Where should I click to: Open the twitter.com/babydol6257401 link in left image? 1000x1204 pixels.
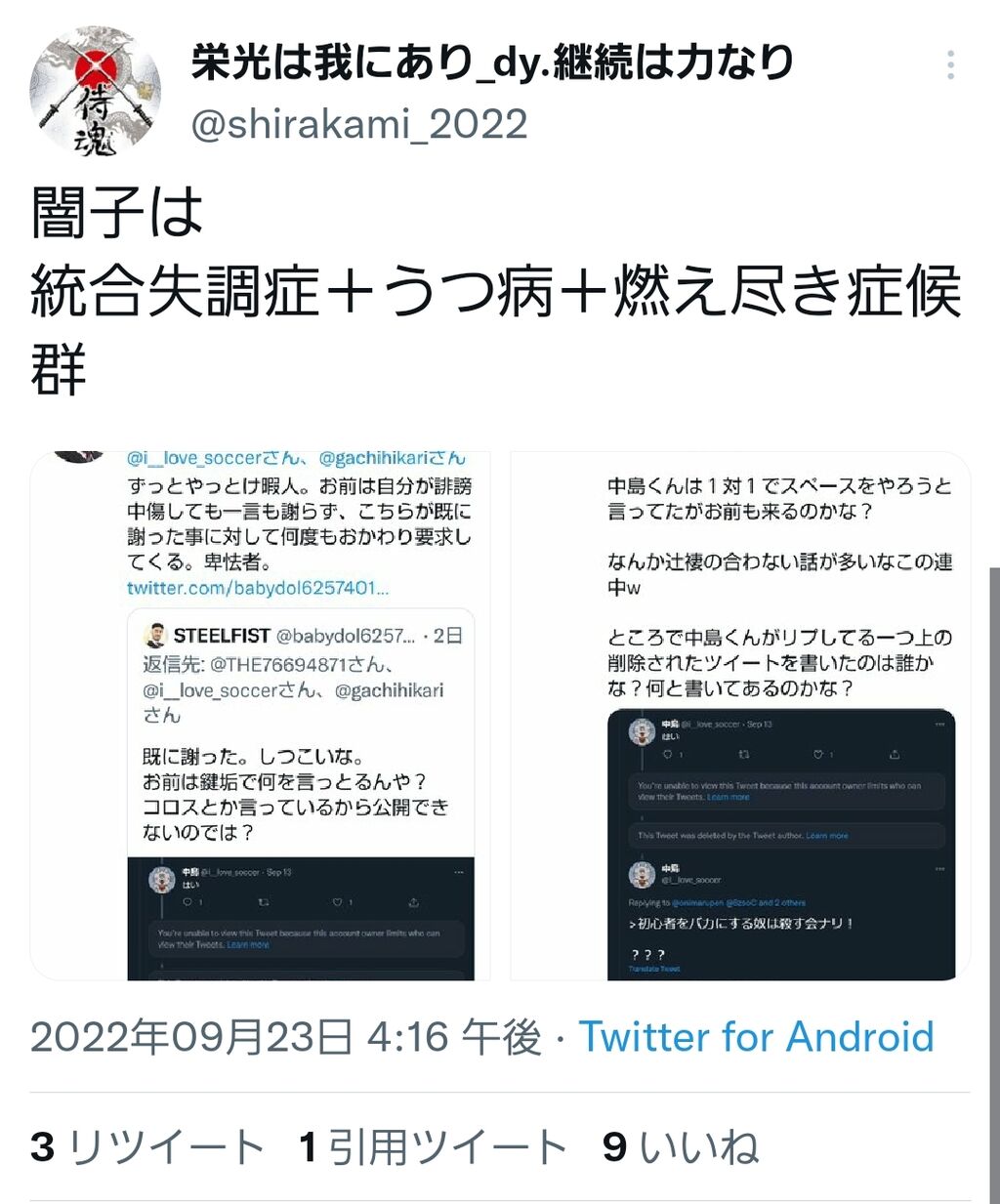[258, 588]
